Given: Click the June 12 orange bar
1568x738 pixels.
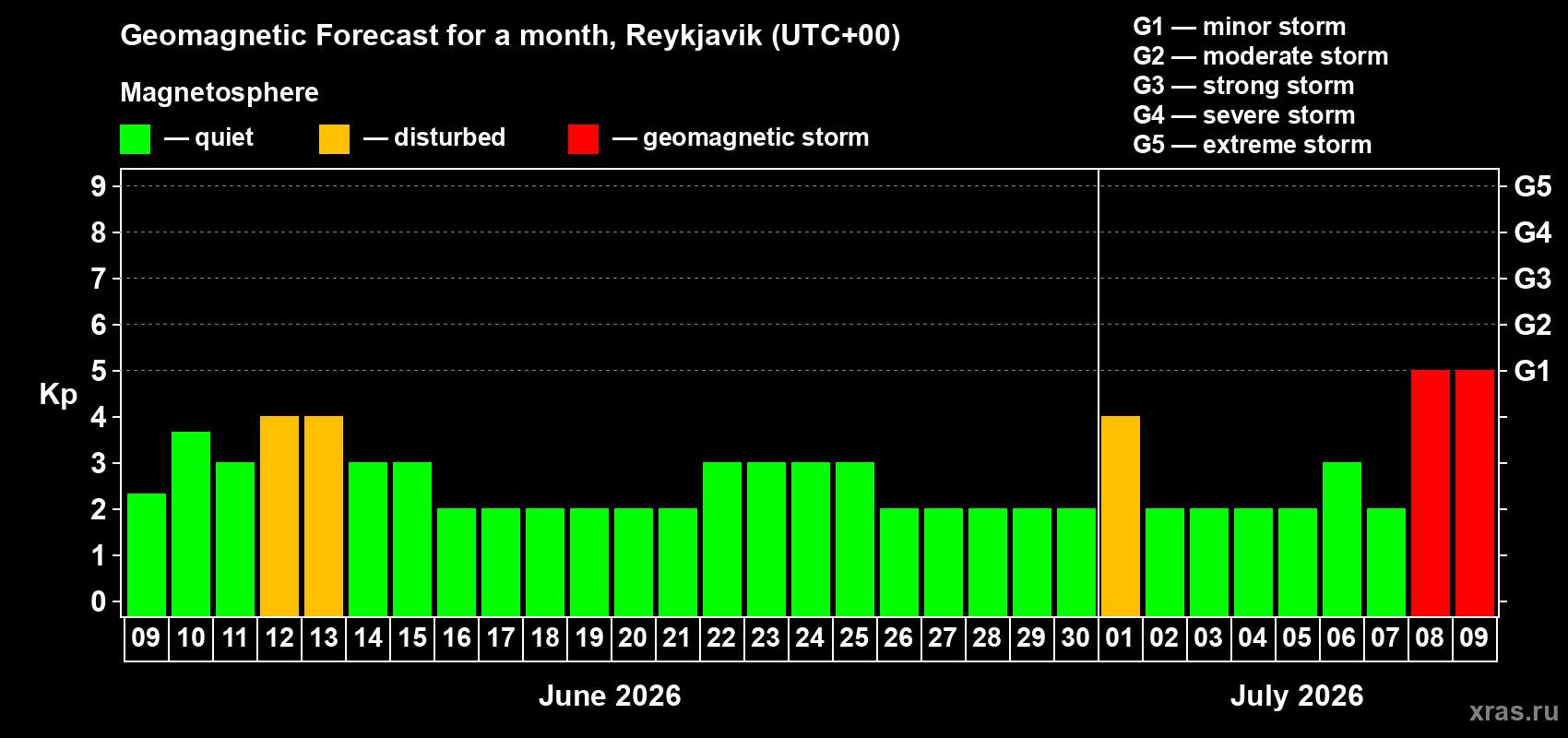Looking at the screenshot, I should [279, 516].
